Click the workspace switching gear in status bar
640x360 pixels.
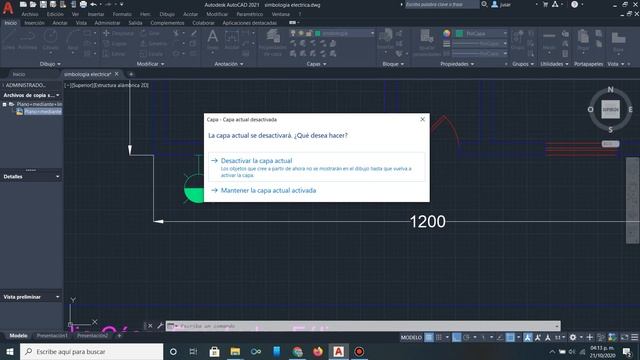(573, 337)
